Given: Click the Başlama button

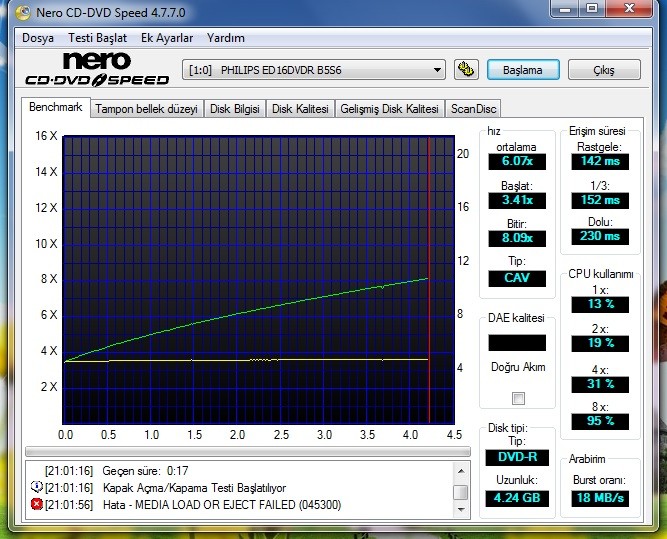Looking at the screenshot, I should [523, 70].
